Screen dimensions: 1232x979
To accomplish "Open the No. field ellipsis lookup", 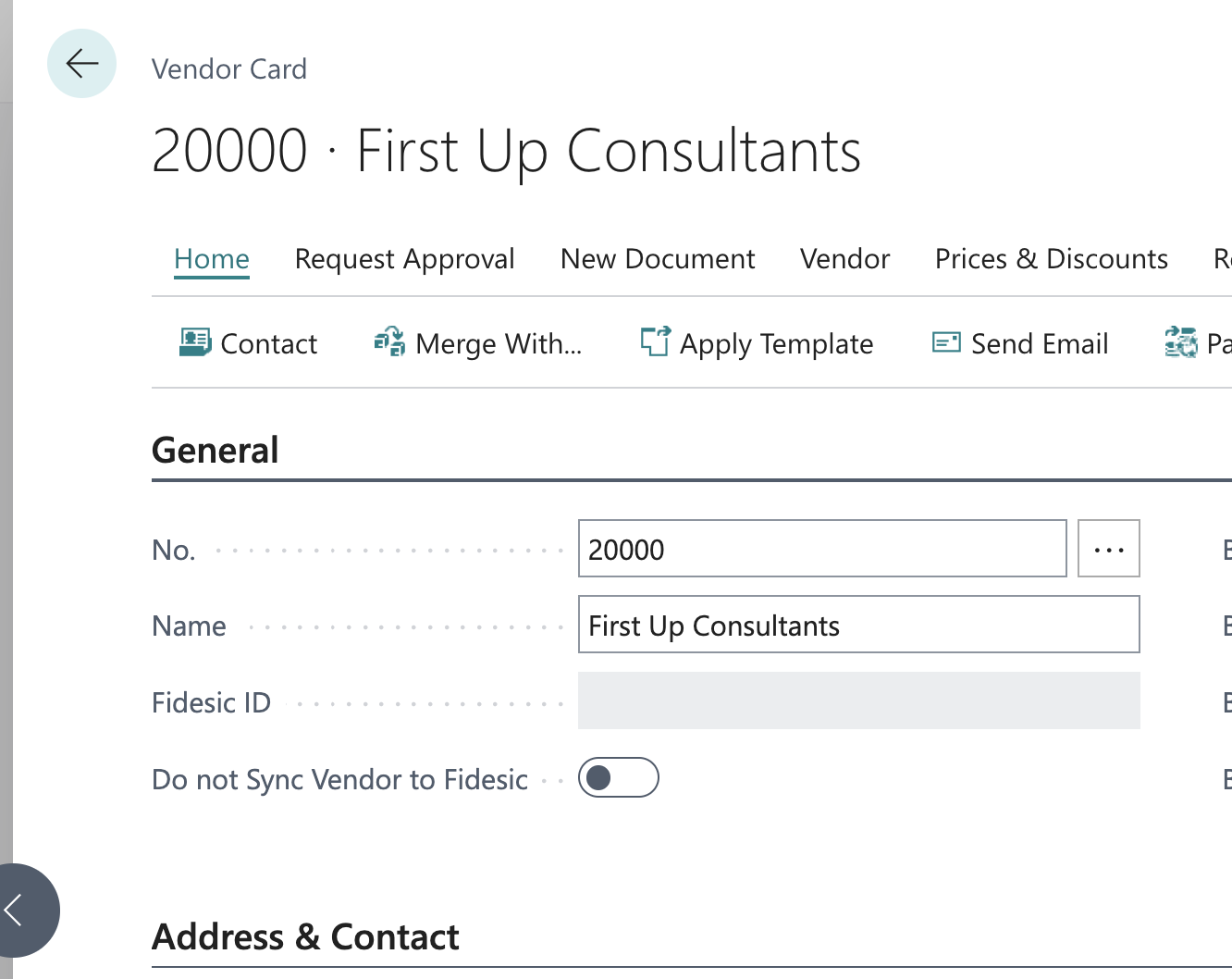I will [x=1108, y=549].
